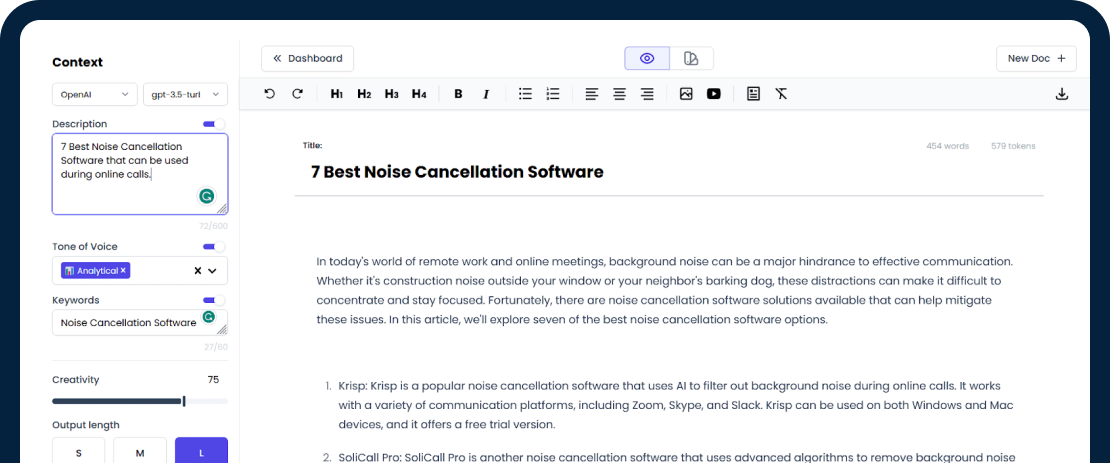The width and height of the screenshot is (1110, 463).
Task: Insert a bulleted list
Action: click(x=525, y=94)
